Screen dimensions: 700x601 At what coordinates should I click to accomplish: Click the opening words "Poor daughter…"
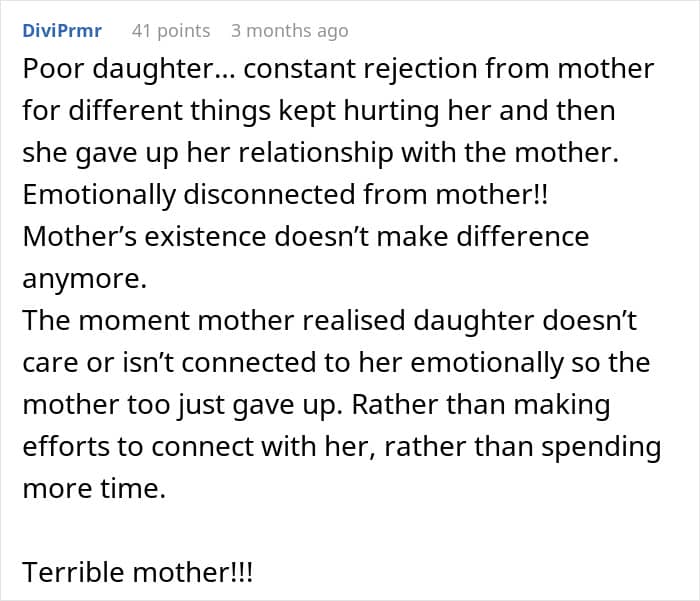(100, 70)
